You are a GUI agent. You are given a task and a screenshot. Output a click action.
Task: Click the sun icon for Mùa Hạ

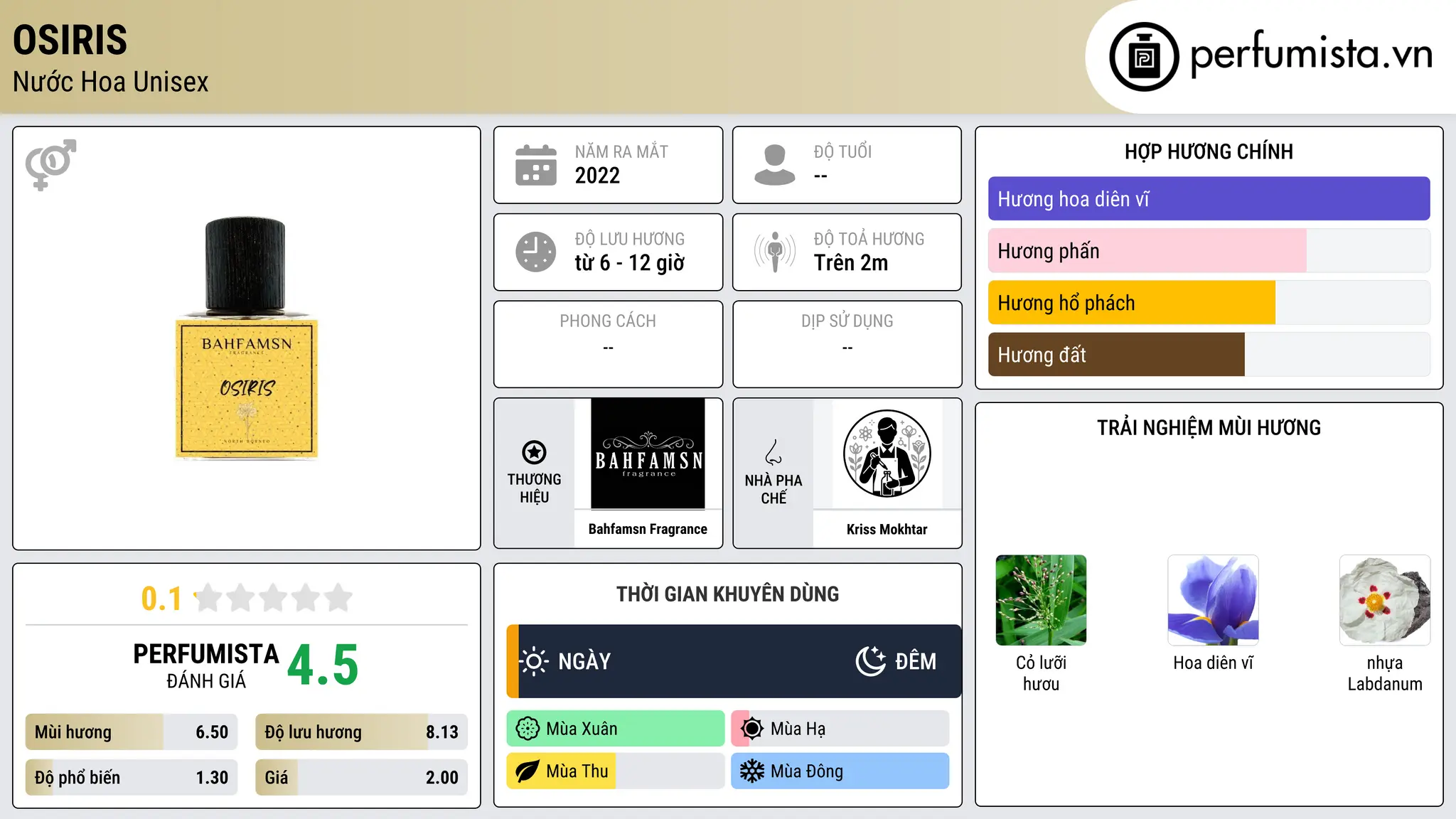(751, 729)
